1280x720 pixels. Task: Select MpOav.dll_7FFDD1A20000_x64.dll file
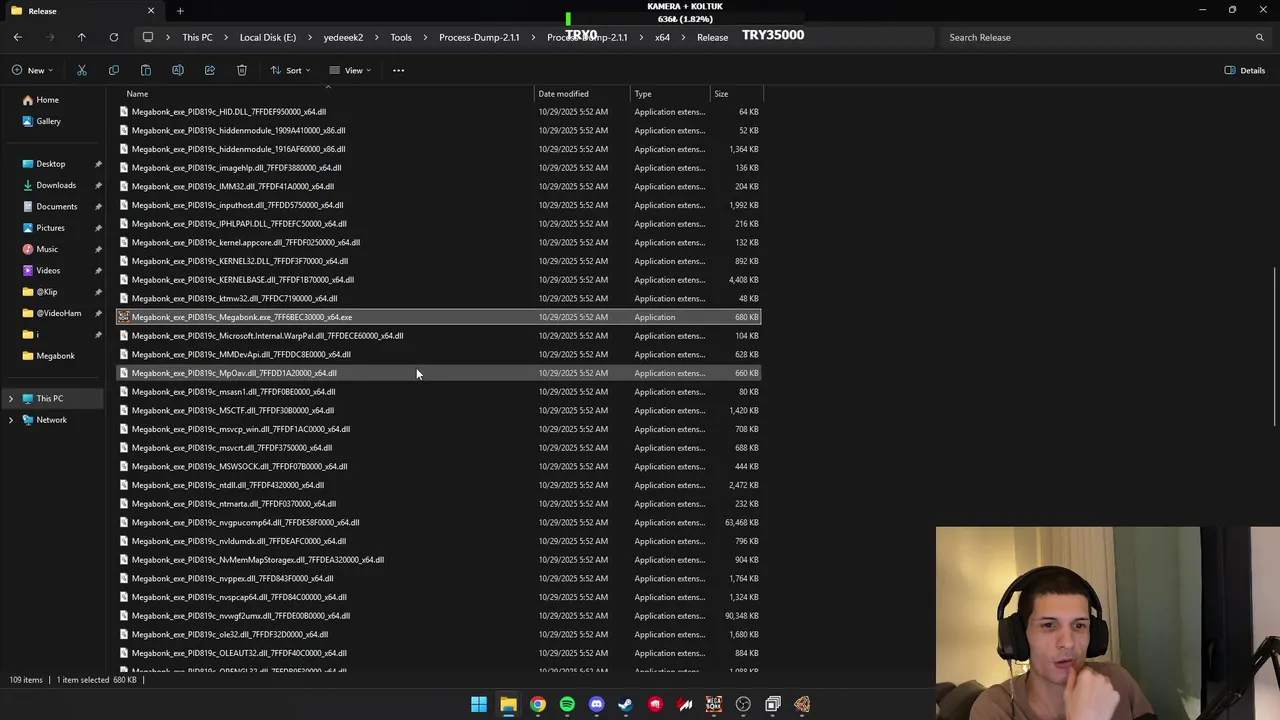tap(439, 373)
